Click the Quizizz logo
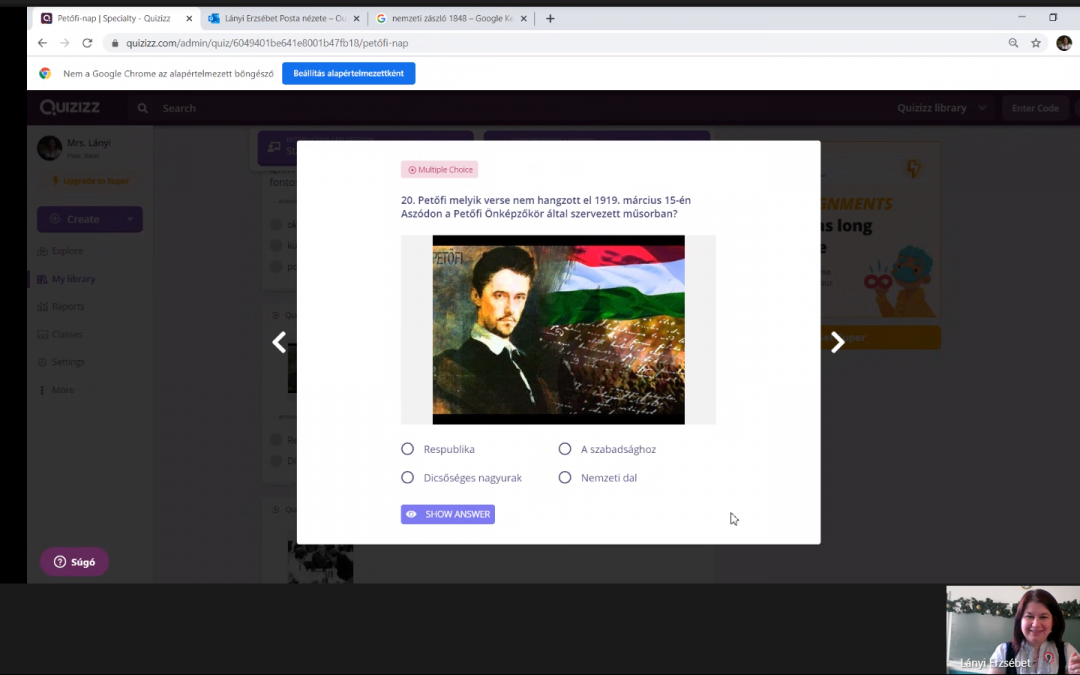Image resolution: width=1080 pixels, height=675 pixels. 70,107
